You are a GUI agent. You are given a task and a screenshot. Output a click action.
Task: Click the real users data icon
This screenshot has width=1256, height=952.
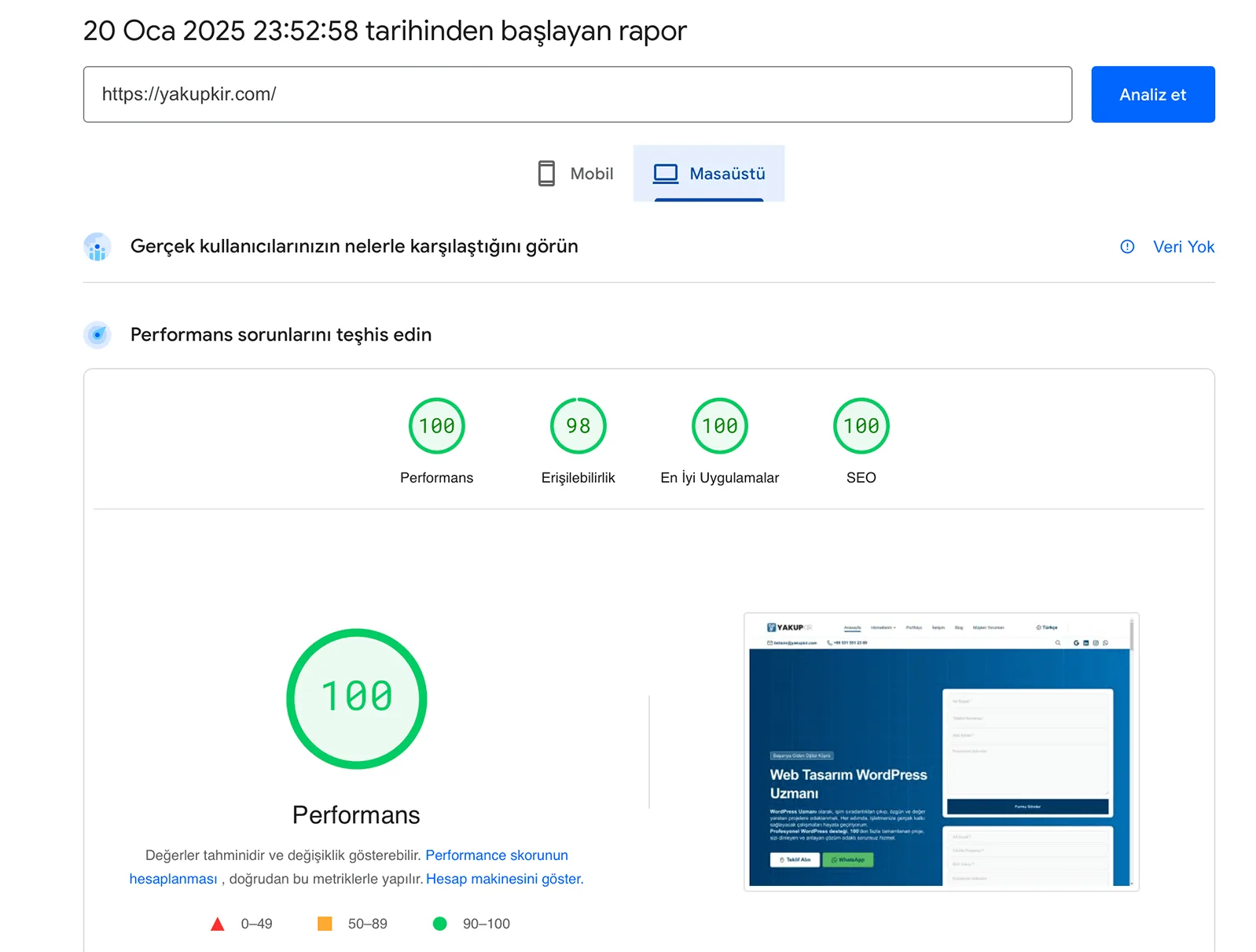[x=97, y=247]
